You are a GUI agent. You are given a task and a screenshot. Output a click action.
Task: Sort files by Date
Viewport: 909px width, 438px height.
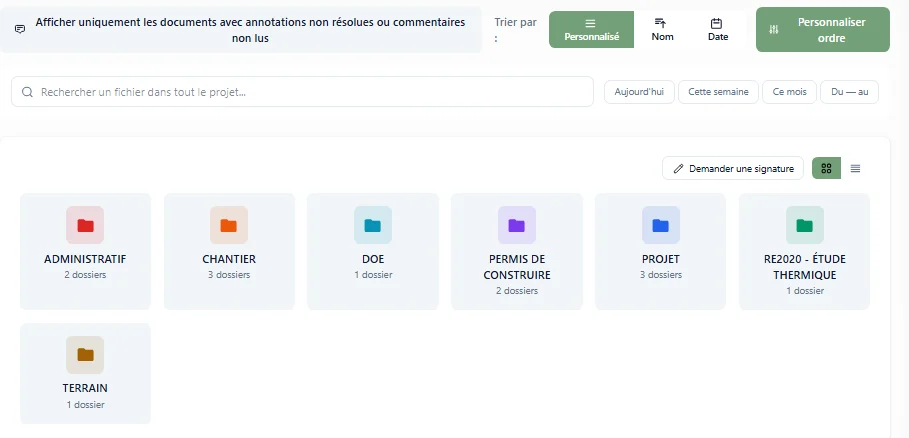point(718,30)
